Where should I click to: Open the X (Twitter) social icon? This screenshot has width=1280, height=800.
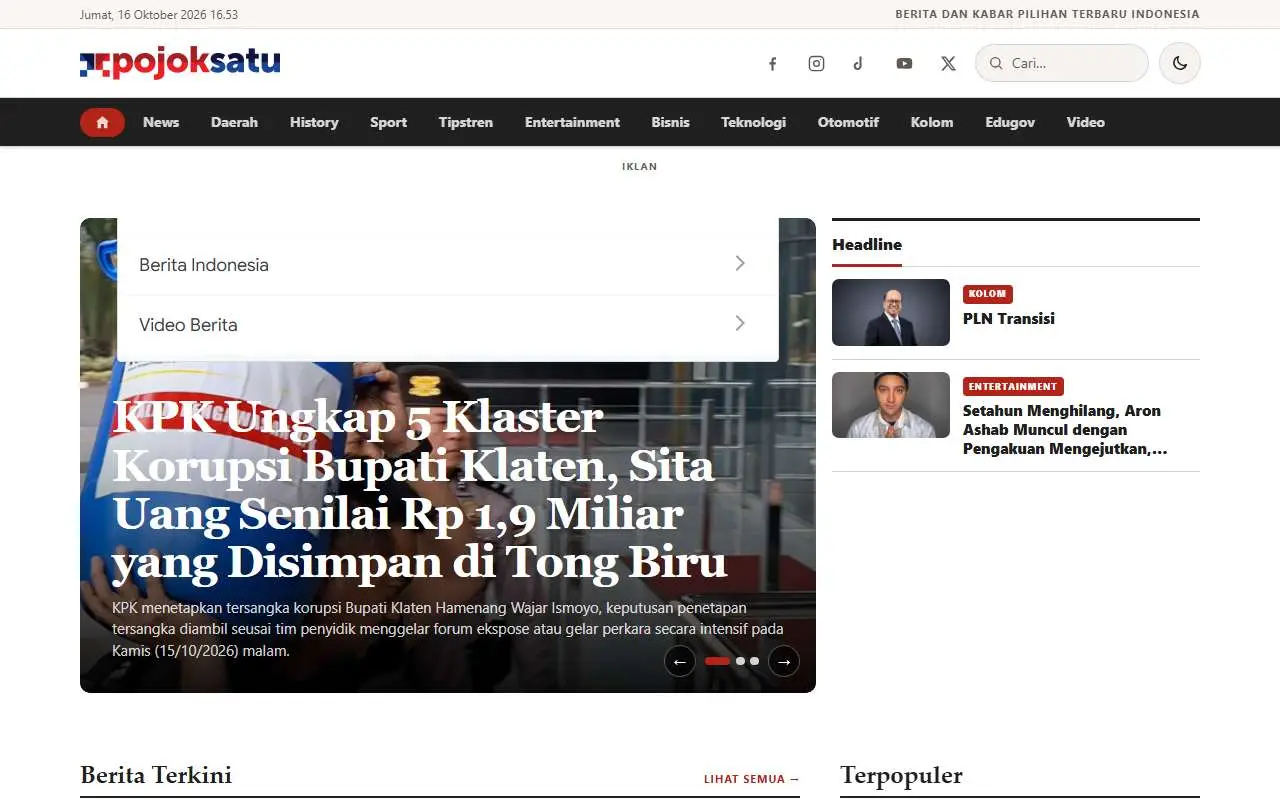click(948, 63)
